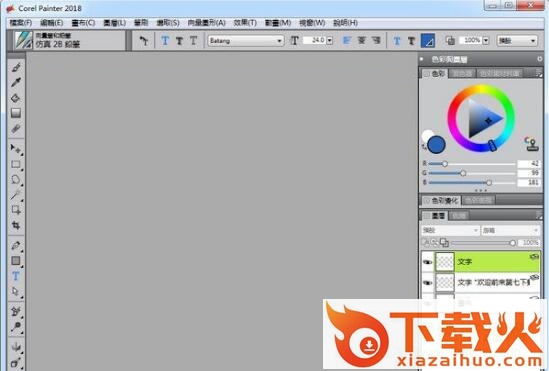Click the Reset Tool arrow in property bar
Viewport: 549px width, 371px height.
click(143, 41)
